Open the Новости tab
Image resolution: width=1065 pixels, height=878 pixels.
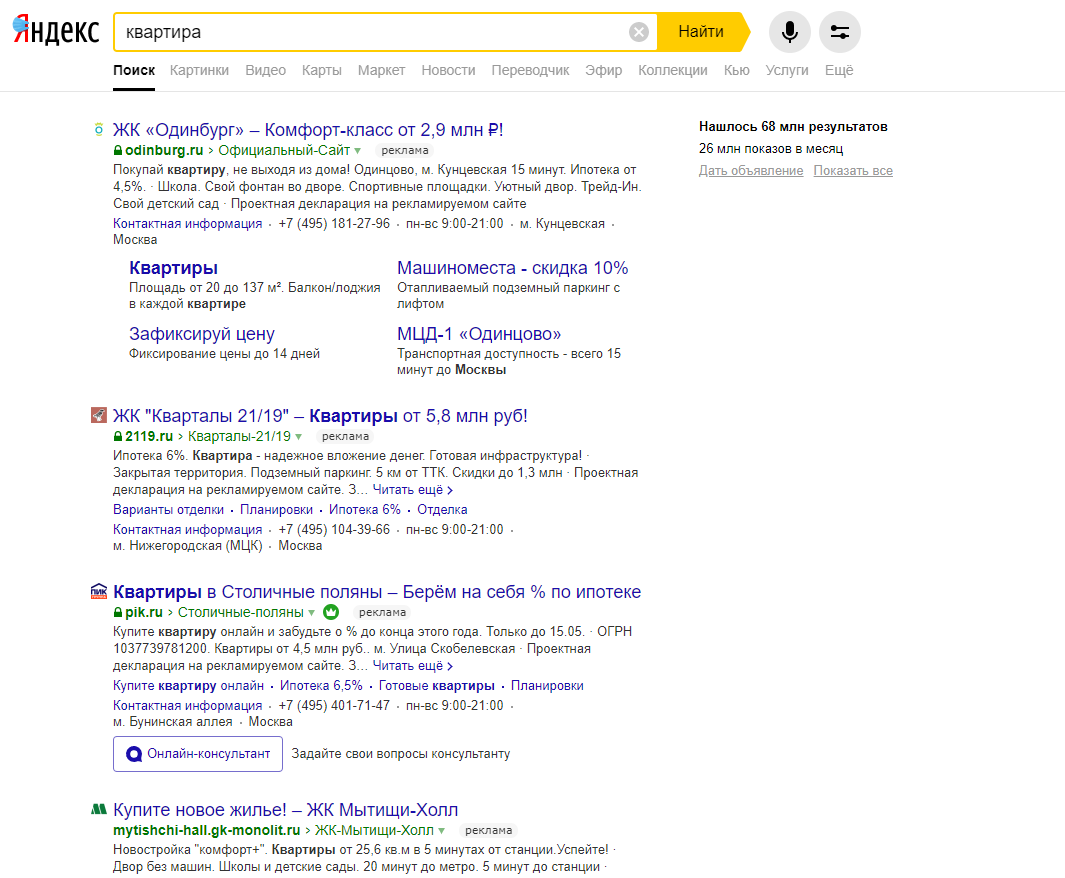[x=448, y=70]
